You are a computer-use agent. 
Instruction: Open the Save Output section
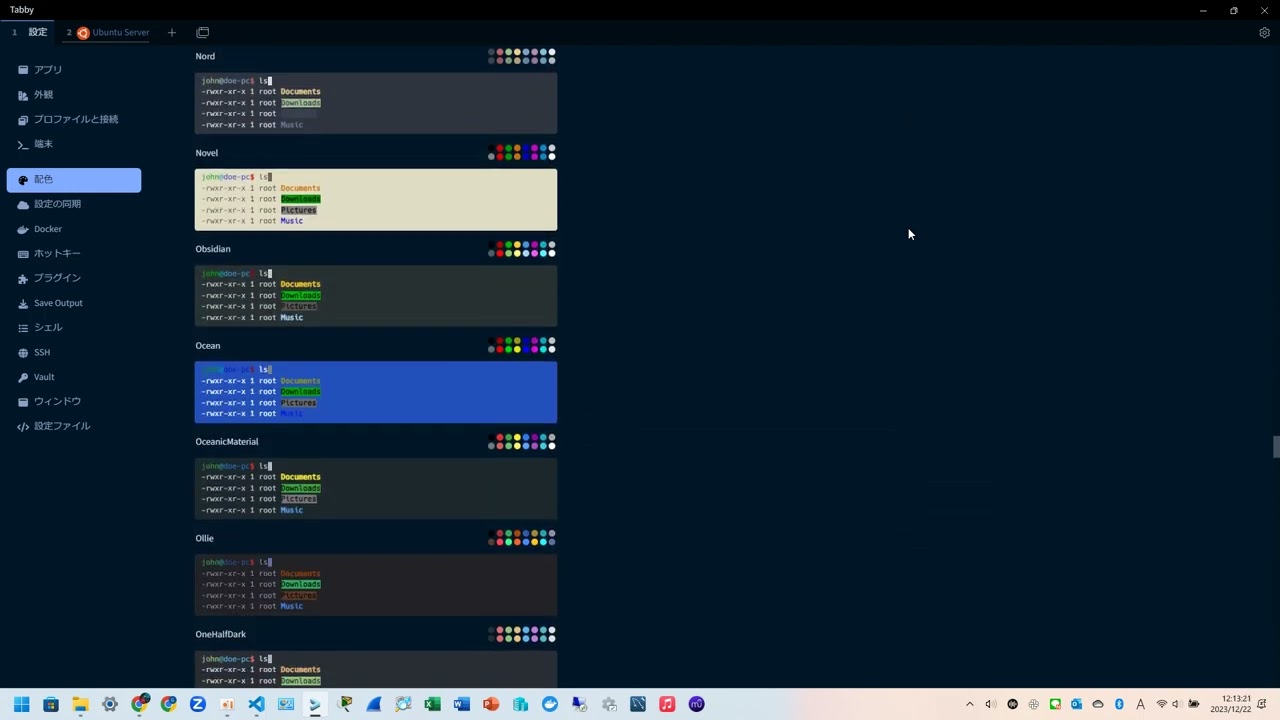click(x=74, y=303)
